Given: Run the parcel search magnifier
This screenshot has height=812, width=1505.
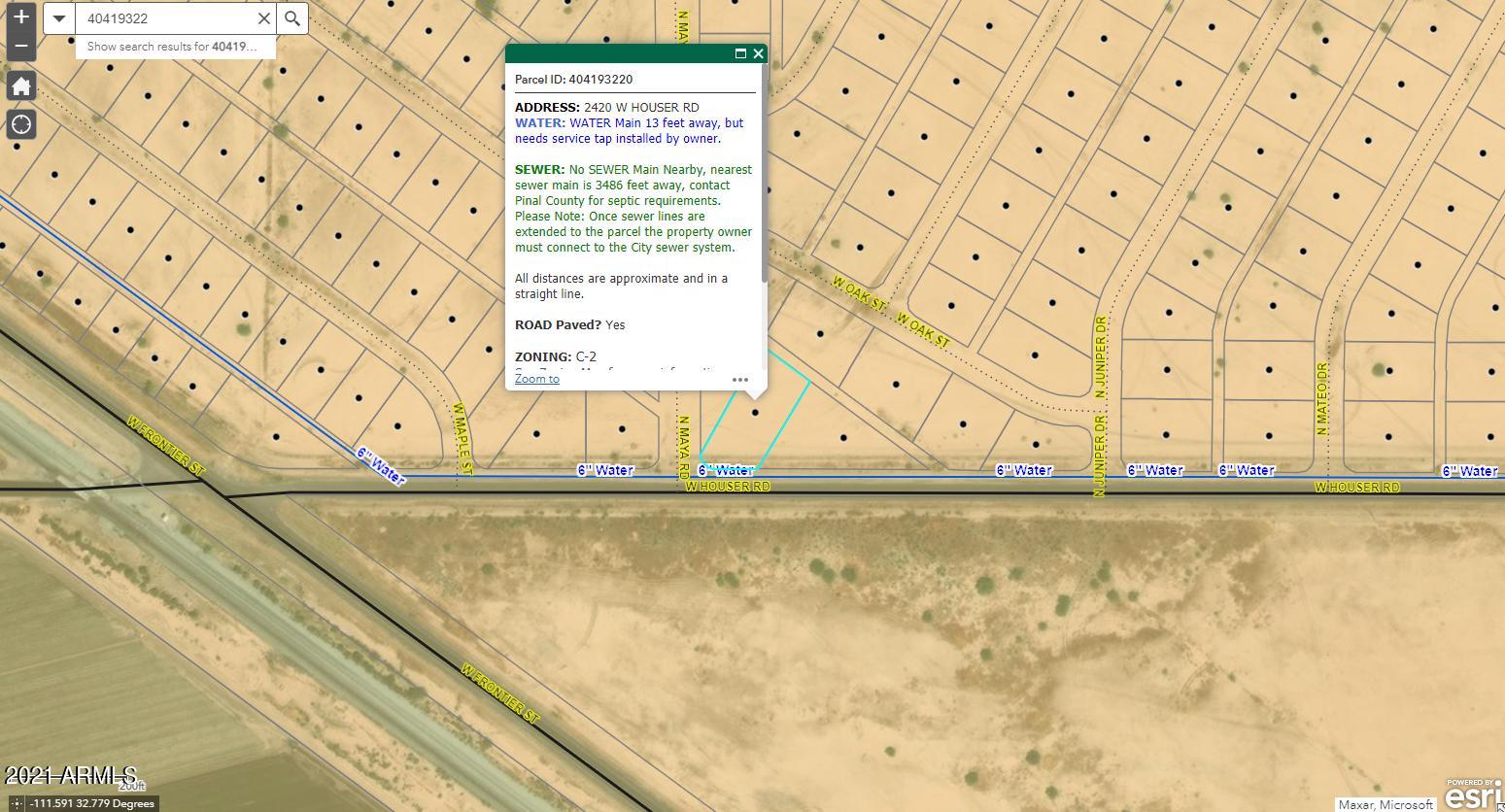Looking at the screenshot, I should [x=292, y=18].
